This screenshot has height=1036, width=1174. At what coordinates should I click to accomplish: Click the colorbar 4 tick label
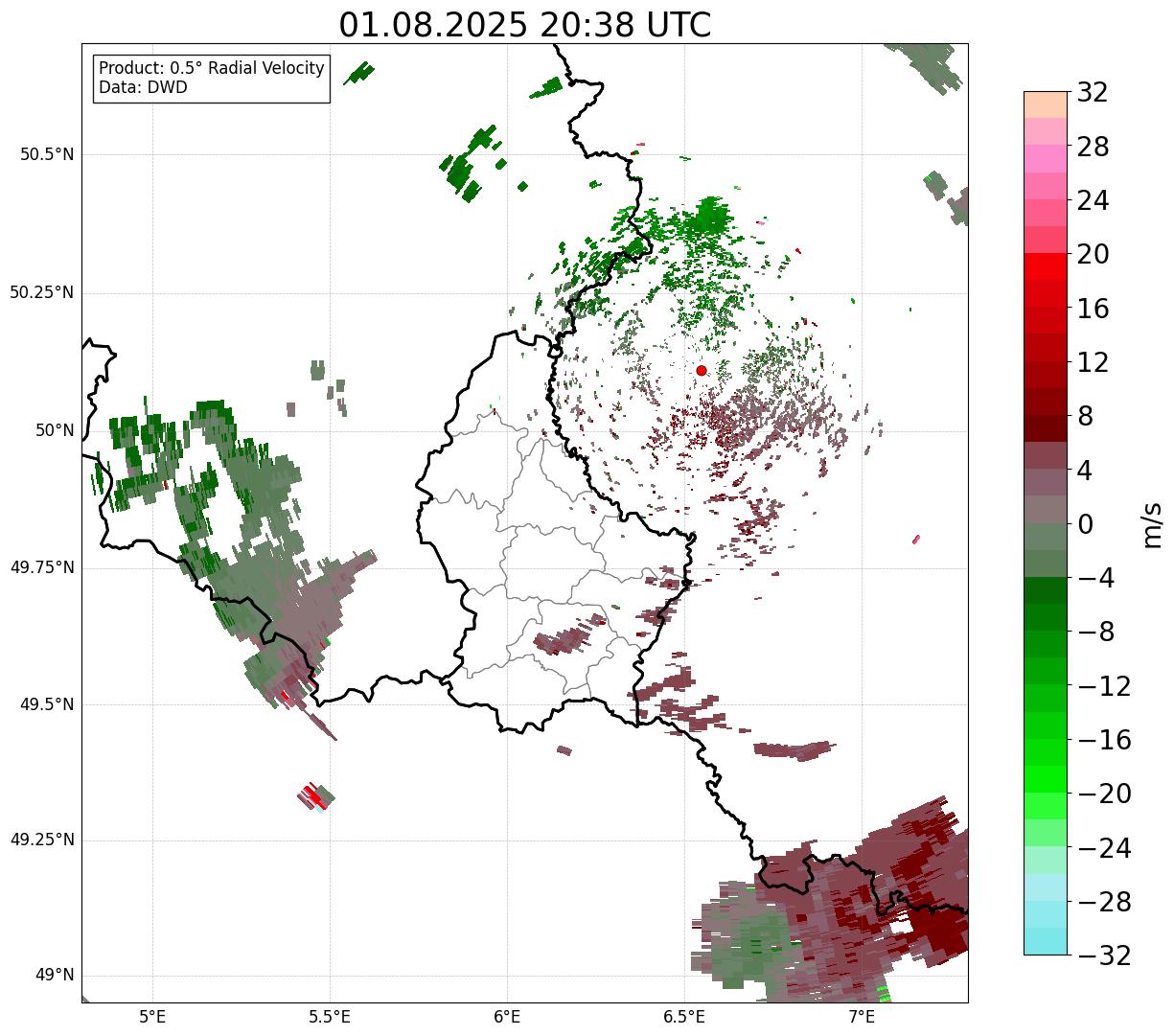(1085, 471)
